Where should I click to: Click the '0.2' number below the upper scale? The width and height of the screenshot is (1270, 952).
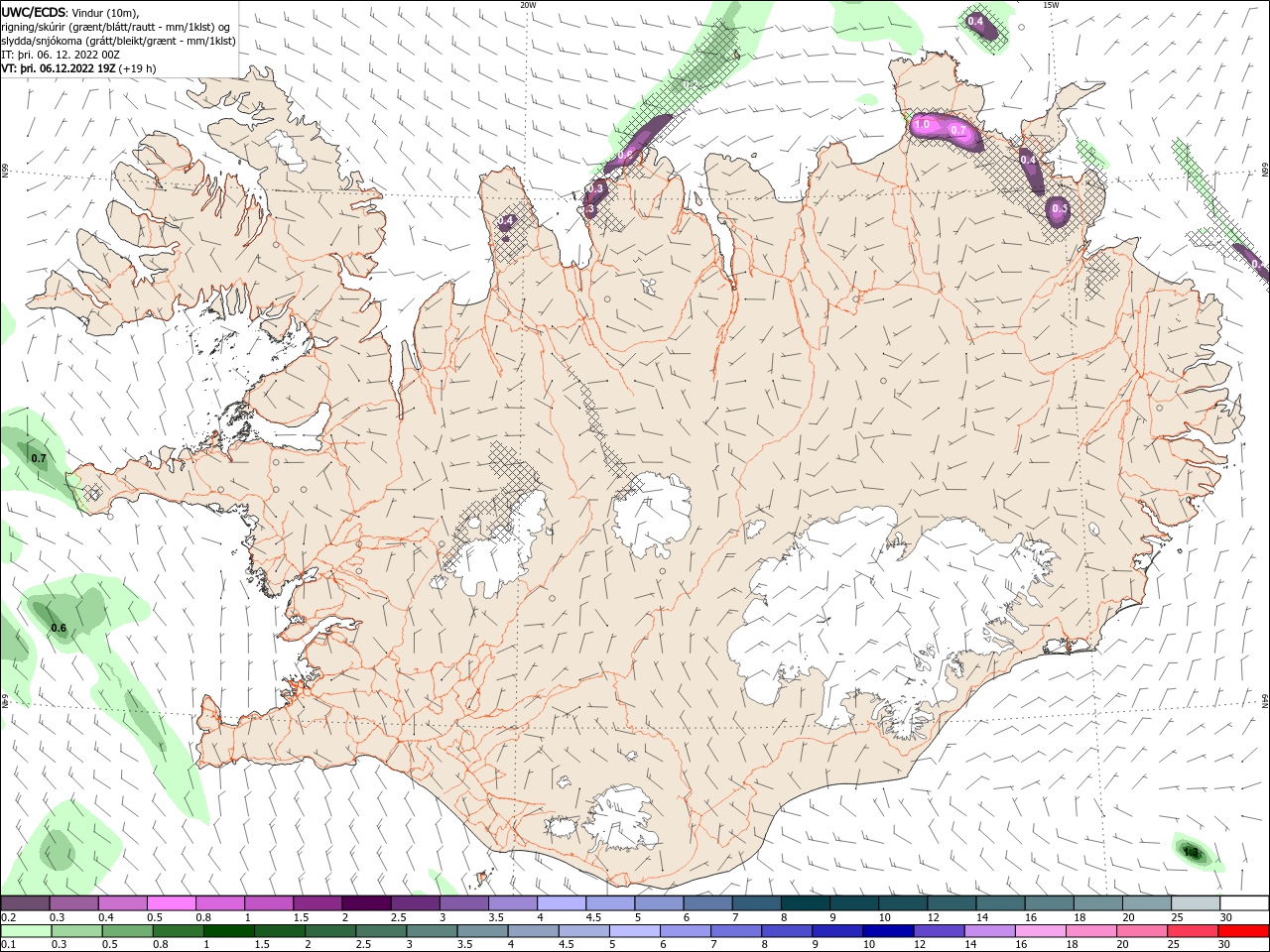9,917
